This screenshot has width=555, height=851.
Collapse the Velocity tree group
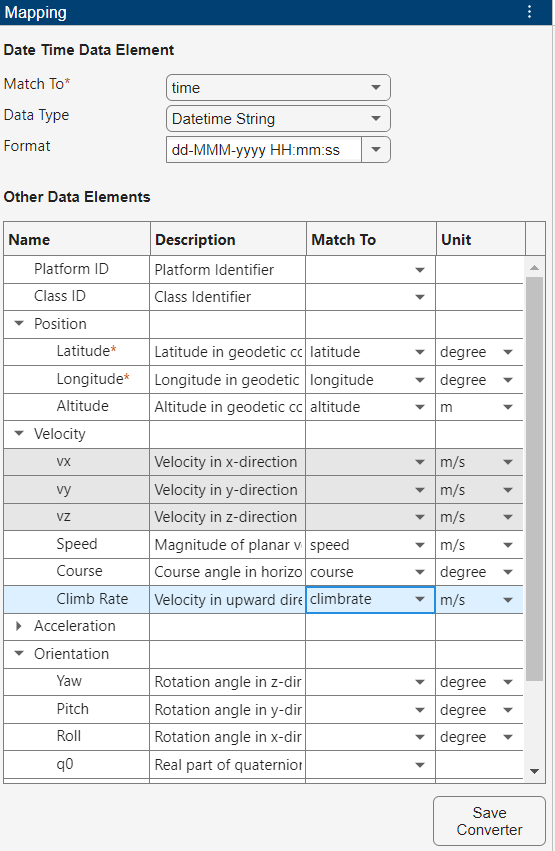[x=19, y=434]
